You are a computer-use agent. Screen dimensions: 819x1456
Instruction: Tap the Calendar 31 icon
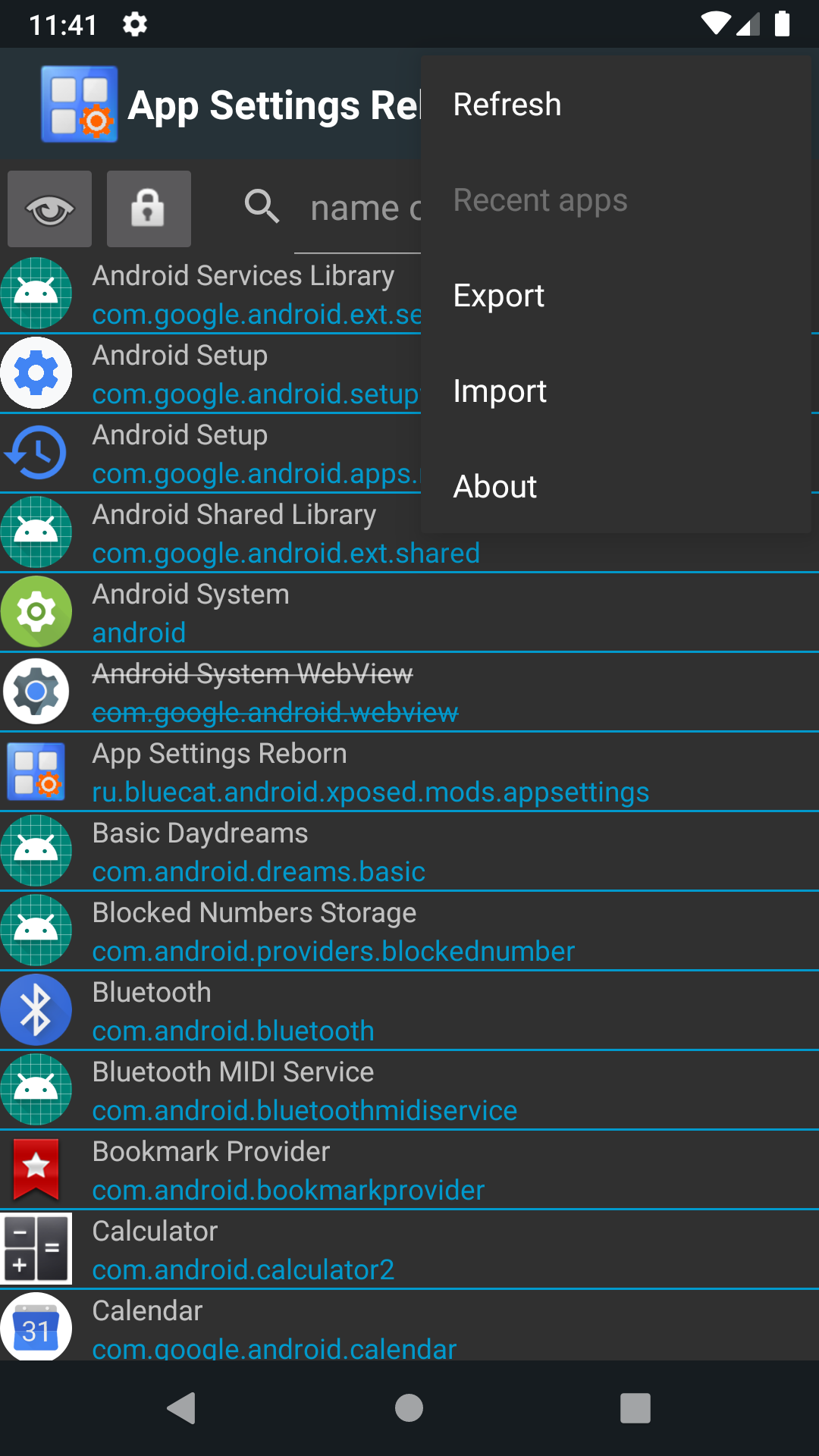coord(36,1327)
